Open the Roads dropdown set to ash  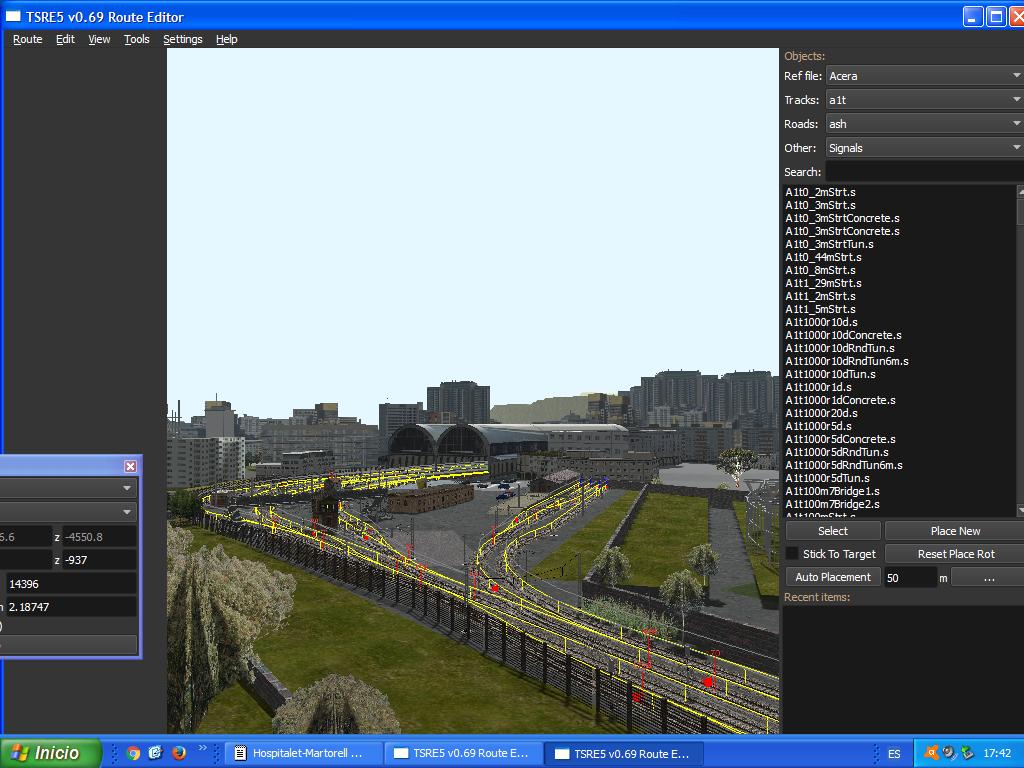pyautogui.click(x=924, y=124)
